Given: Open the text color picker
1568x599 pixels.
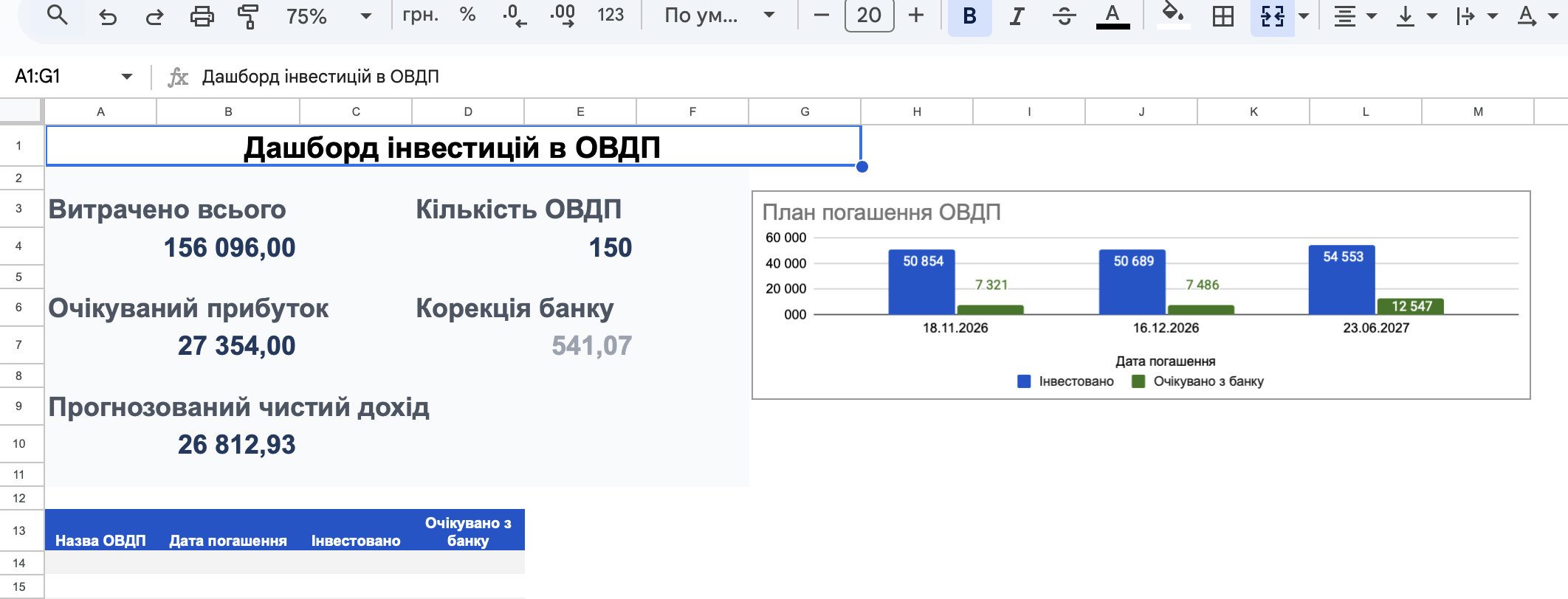Looking at the screenshot, I should pos(1113,16).
